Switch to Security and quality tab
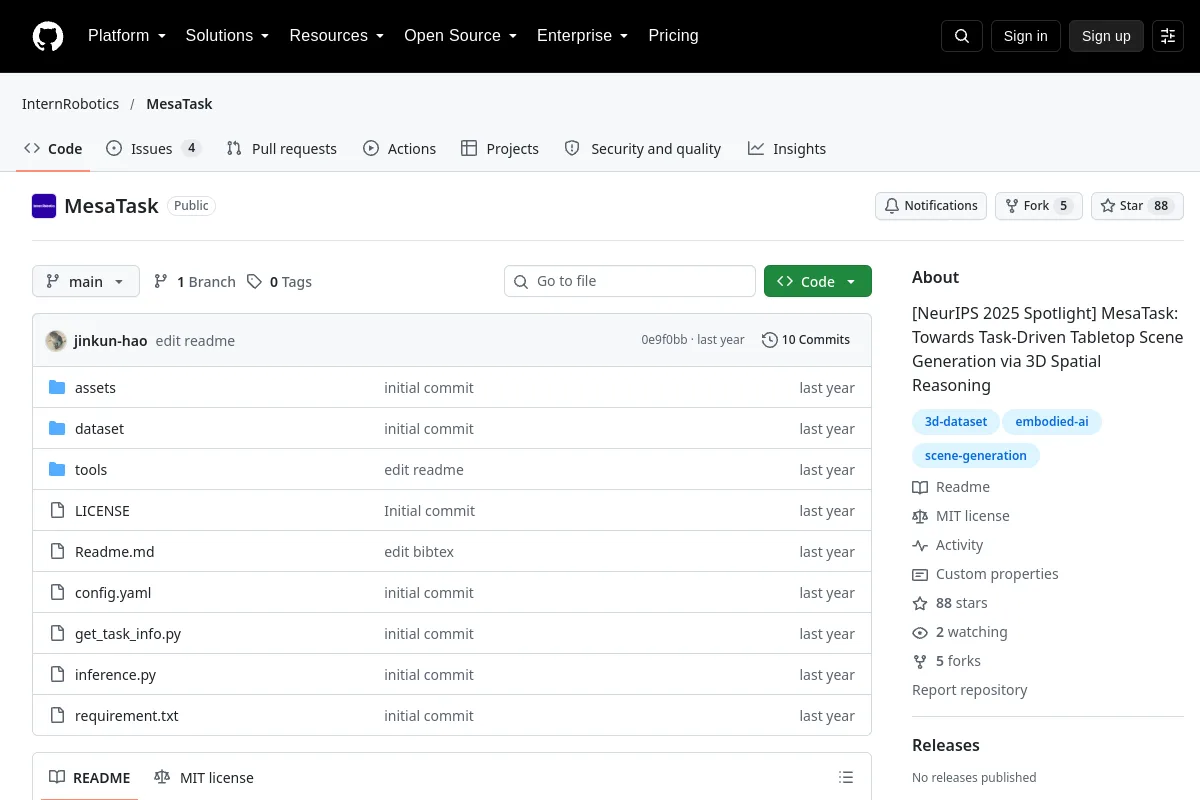 click(x=642, y=149)
